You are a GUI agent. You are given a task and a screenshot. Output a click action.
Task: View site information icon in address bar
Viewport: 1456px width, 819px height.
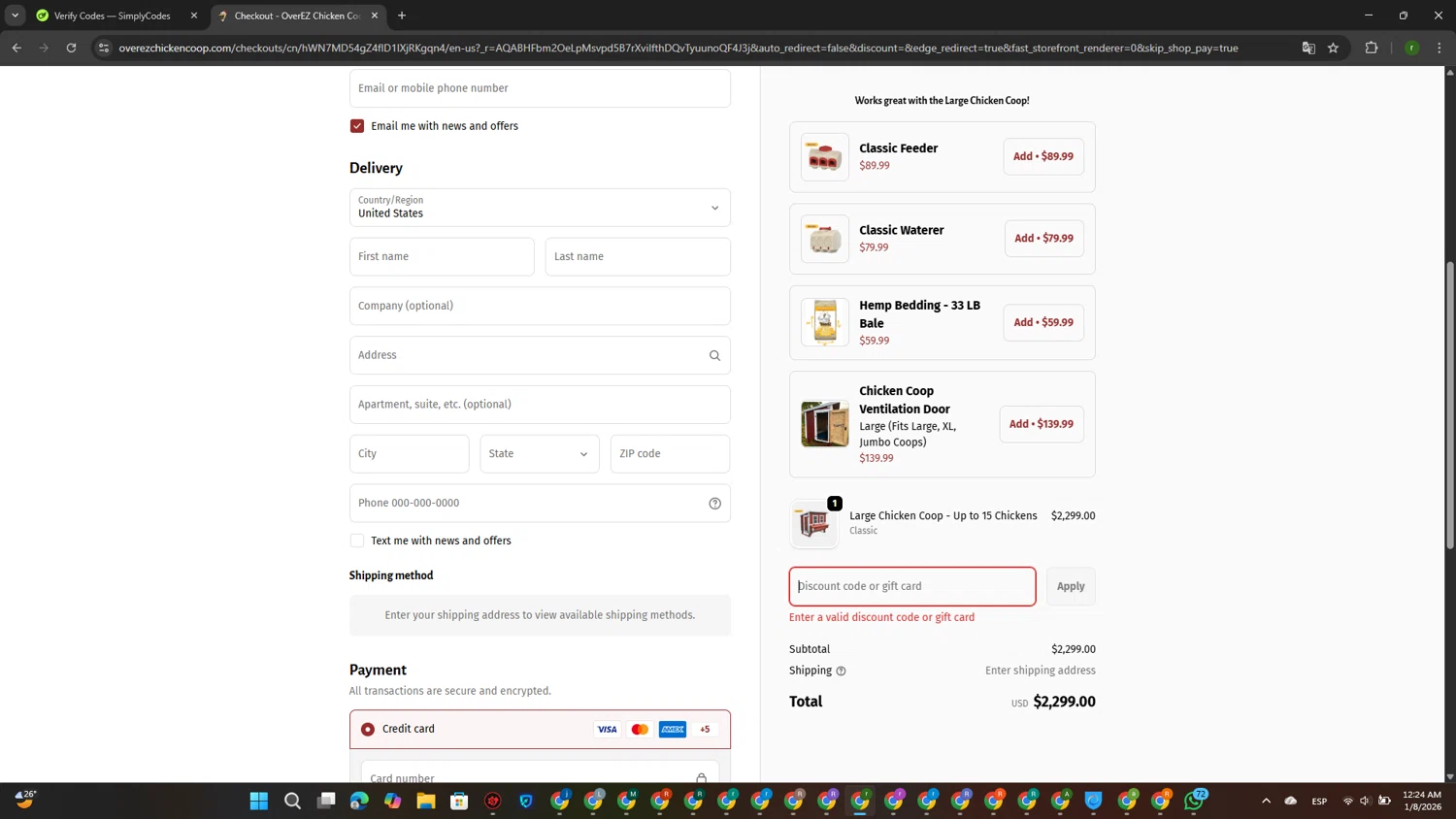click(x=104, y=48)
